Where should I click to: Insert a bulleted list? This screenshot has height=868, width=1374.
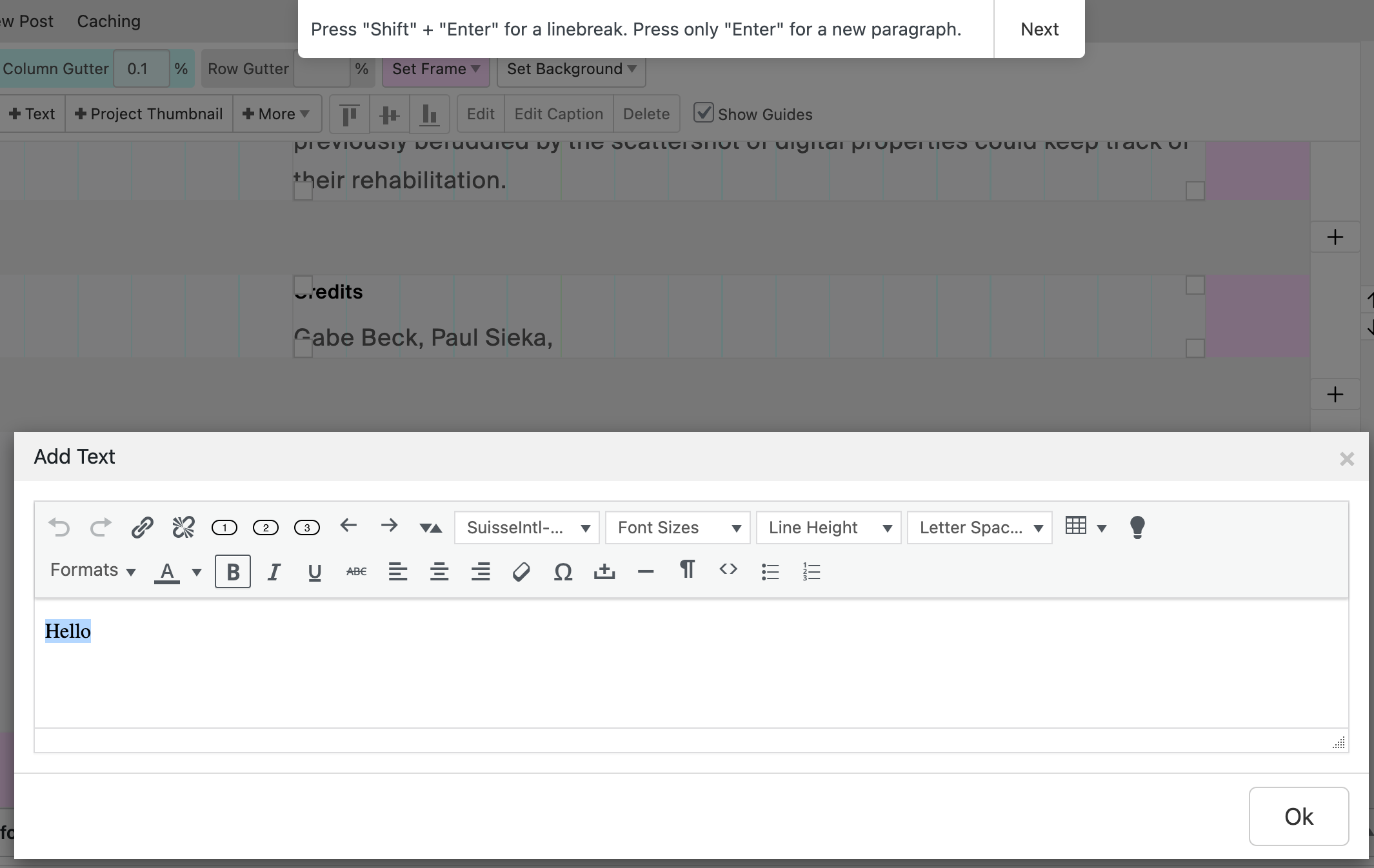770,571
